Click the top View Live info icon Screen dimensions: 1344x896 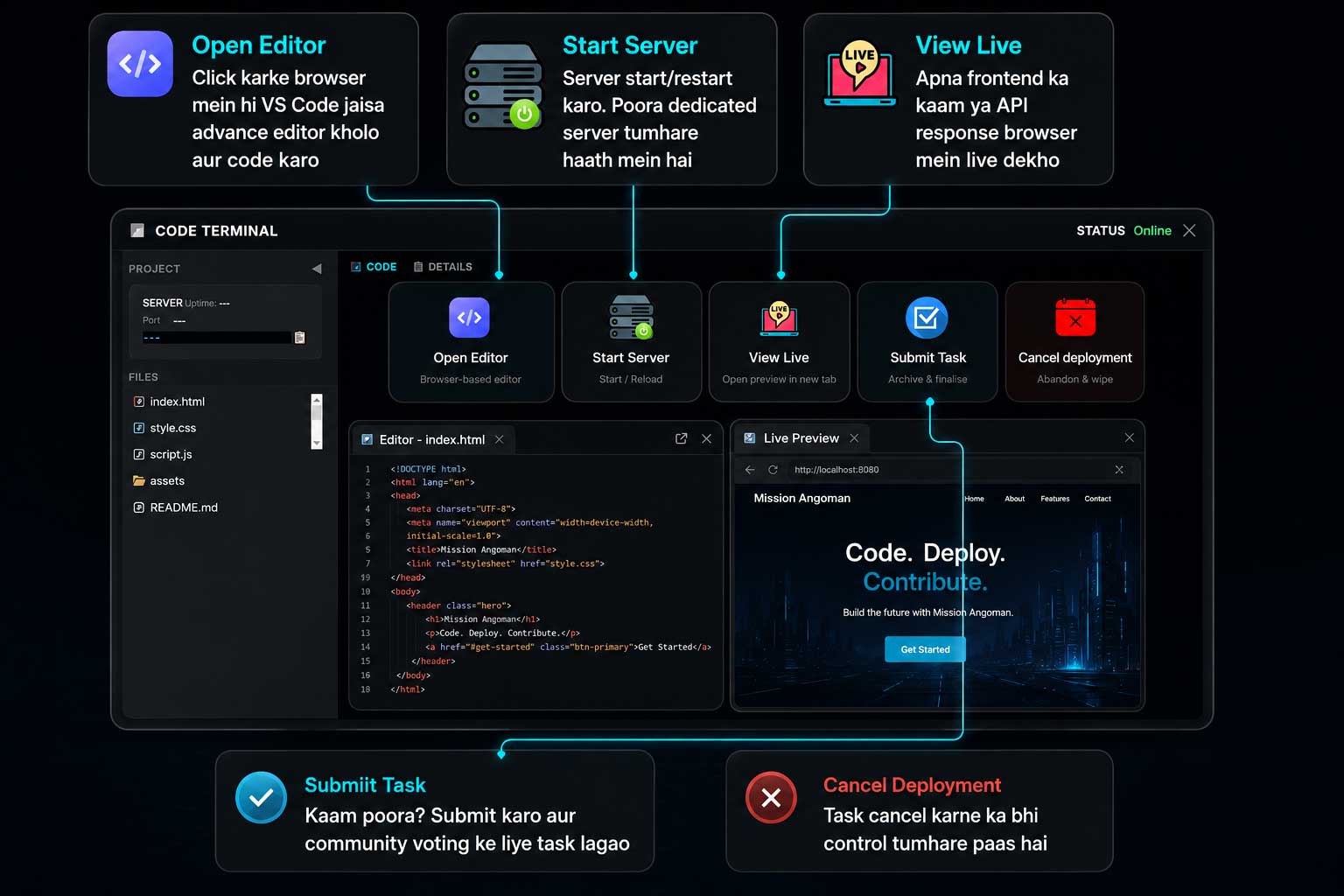click(860, 73)
